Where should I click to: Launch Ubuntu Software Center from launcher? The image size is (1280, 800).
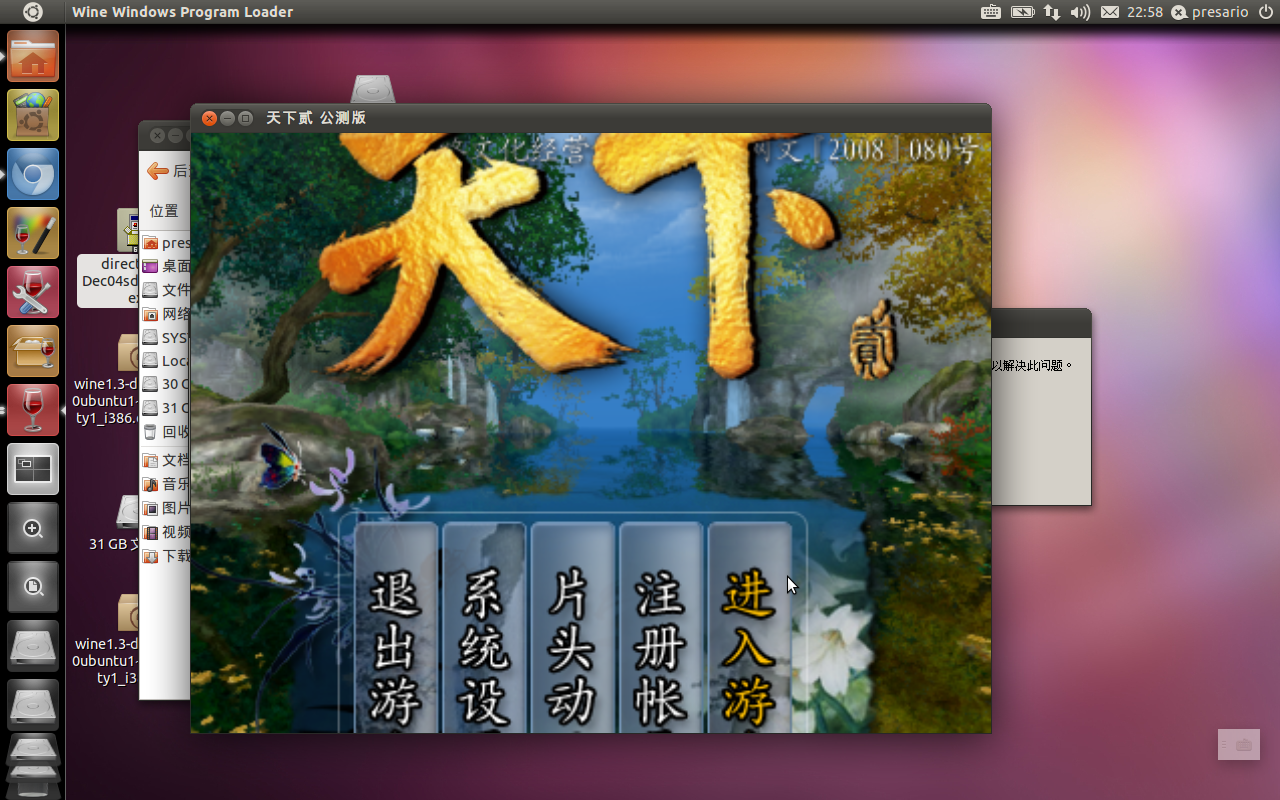pyautogui.click(x=33, y=115)
